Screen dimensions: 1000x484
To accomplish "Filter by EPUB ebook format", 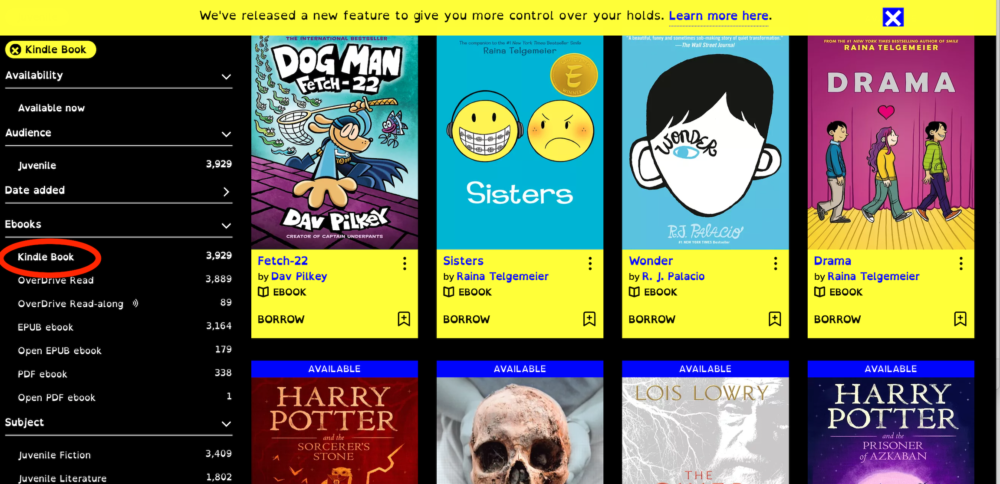I will click(45, 327).
